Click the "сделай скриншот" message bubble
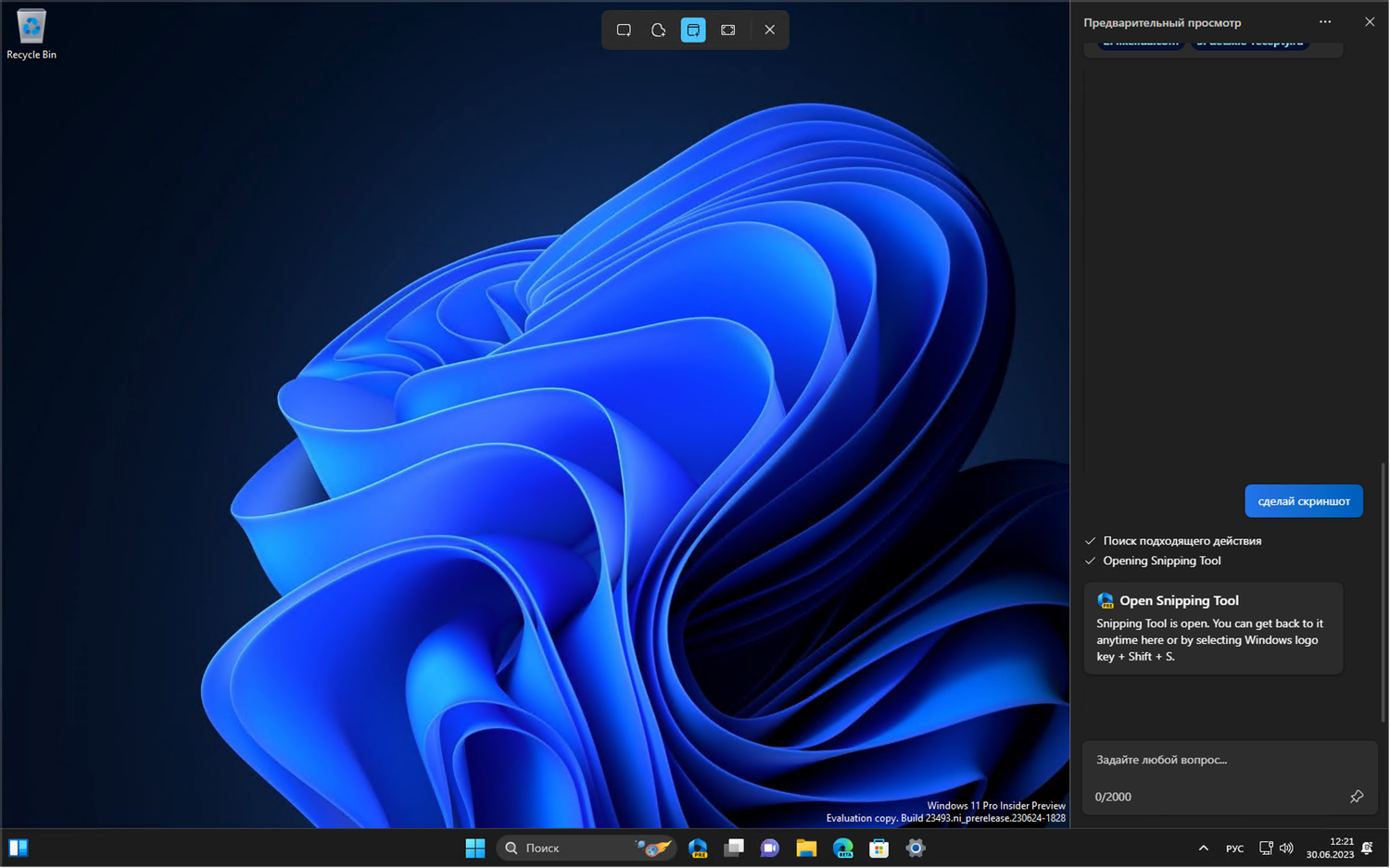The width and height of the screenshot is (1390, 868). point(1303,501)
